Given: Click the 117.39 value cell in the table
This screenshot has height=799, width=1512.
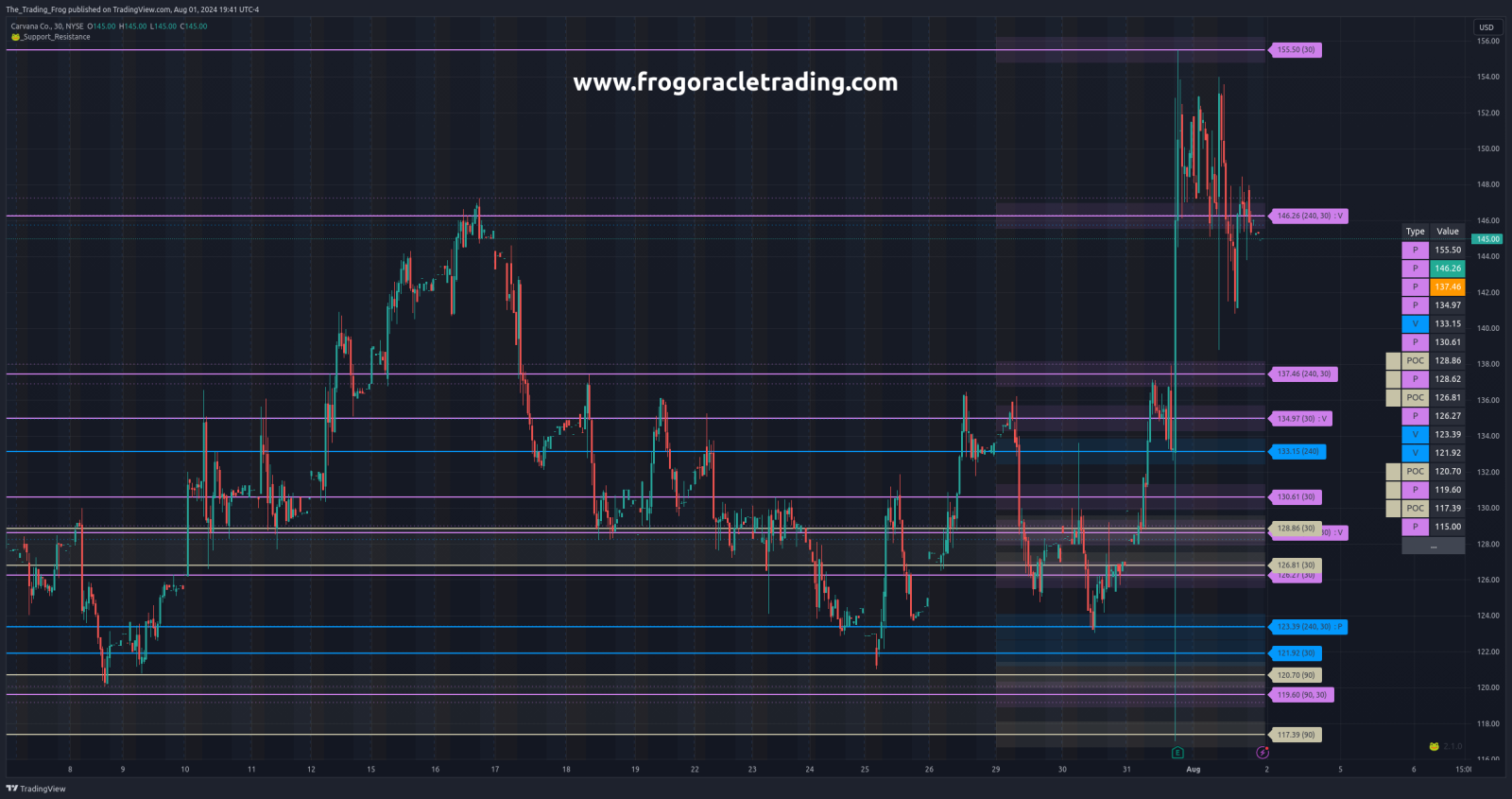Looking at the screenshot, I should click(1448, 509).
